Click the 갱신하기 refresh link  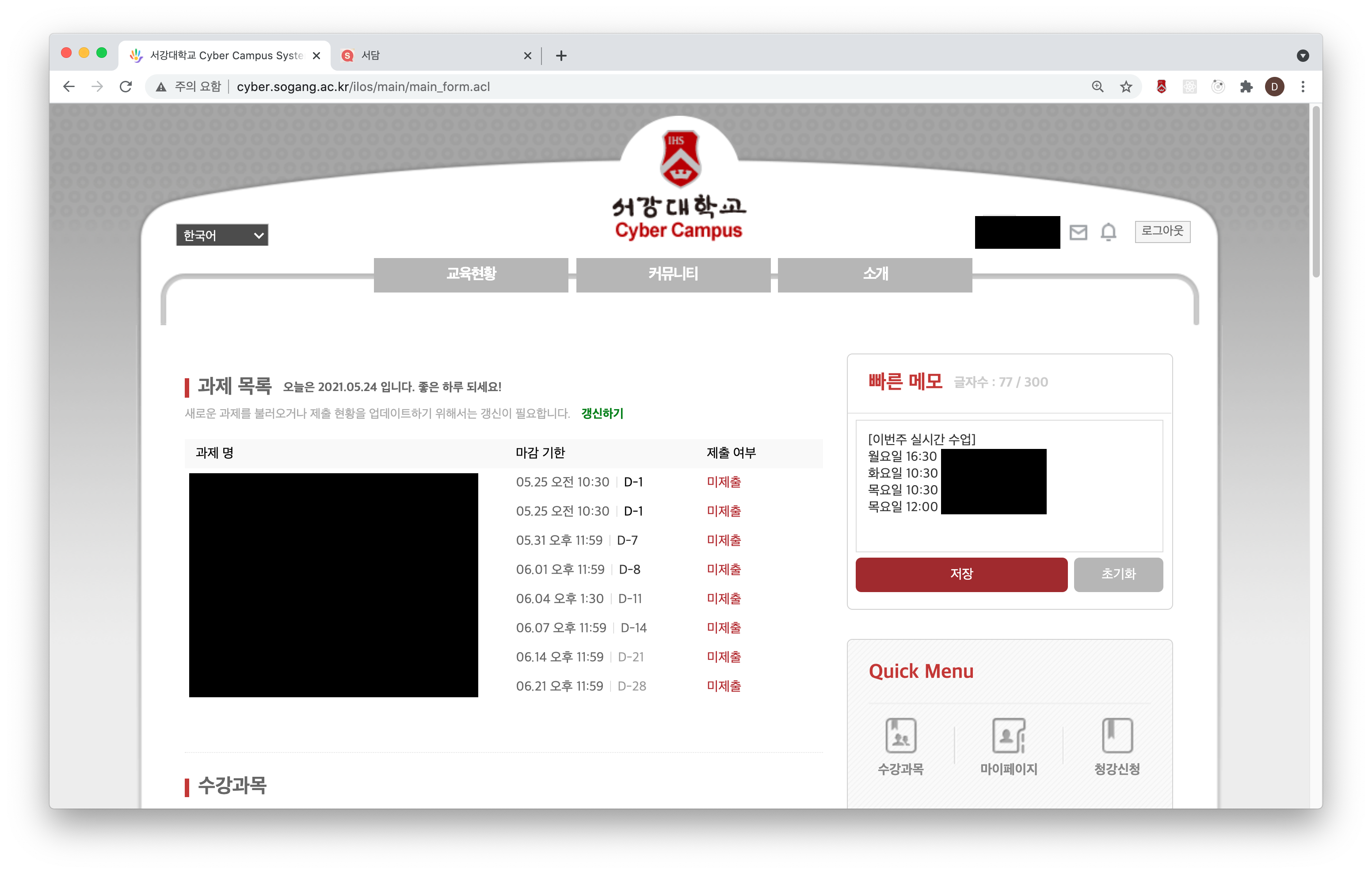pos(602,414)
